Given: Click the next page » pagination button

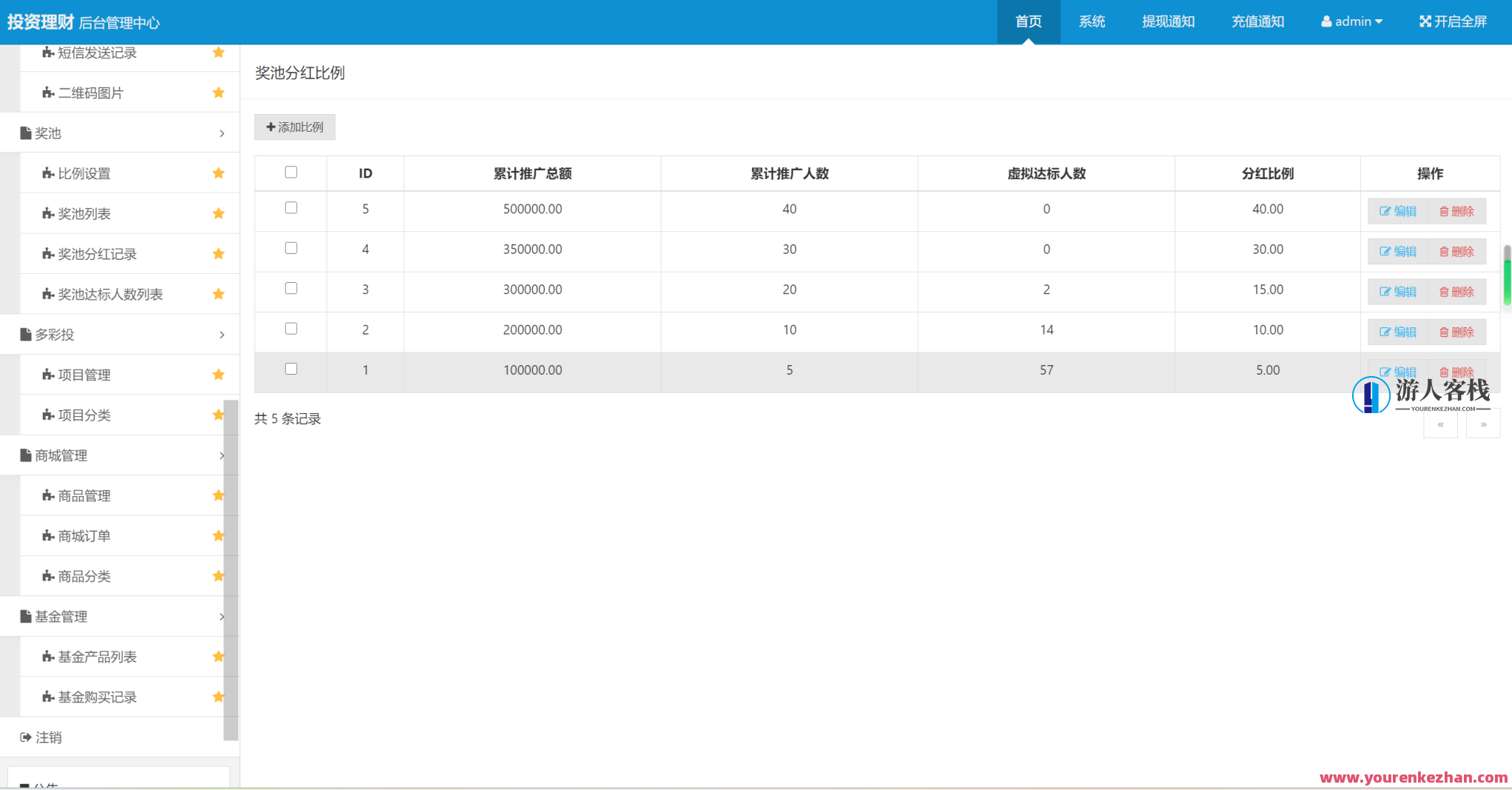Looking at the screenshot, I should pos(1483,425).
